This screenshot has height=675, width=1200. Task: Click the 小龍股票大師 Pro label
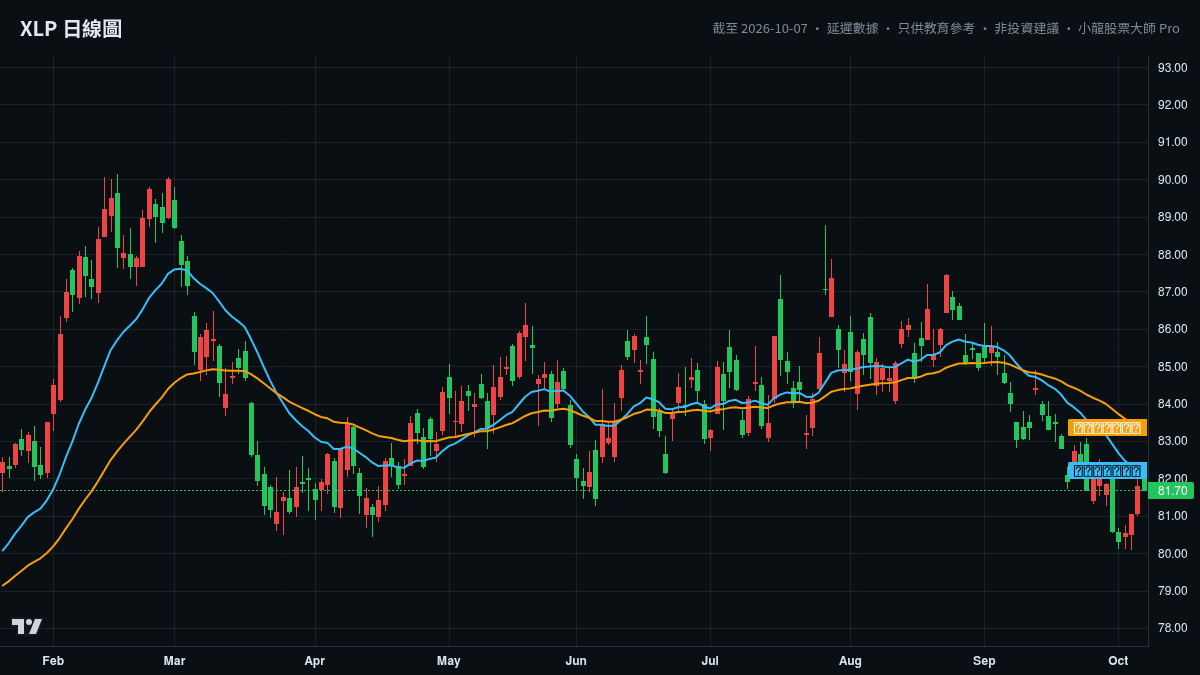coord(1129,28)
